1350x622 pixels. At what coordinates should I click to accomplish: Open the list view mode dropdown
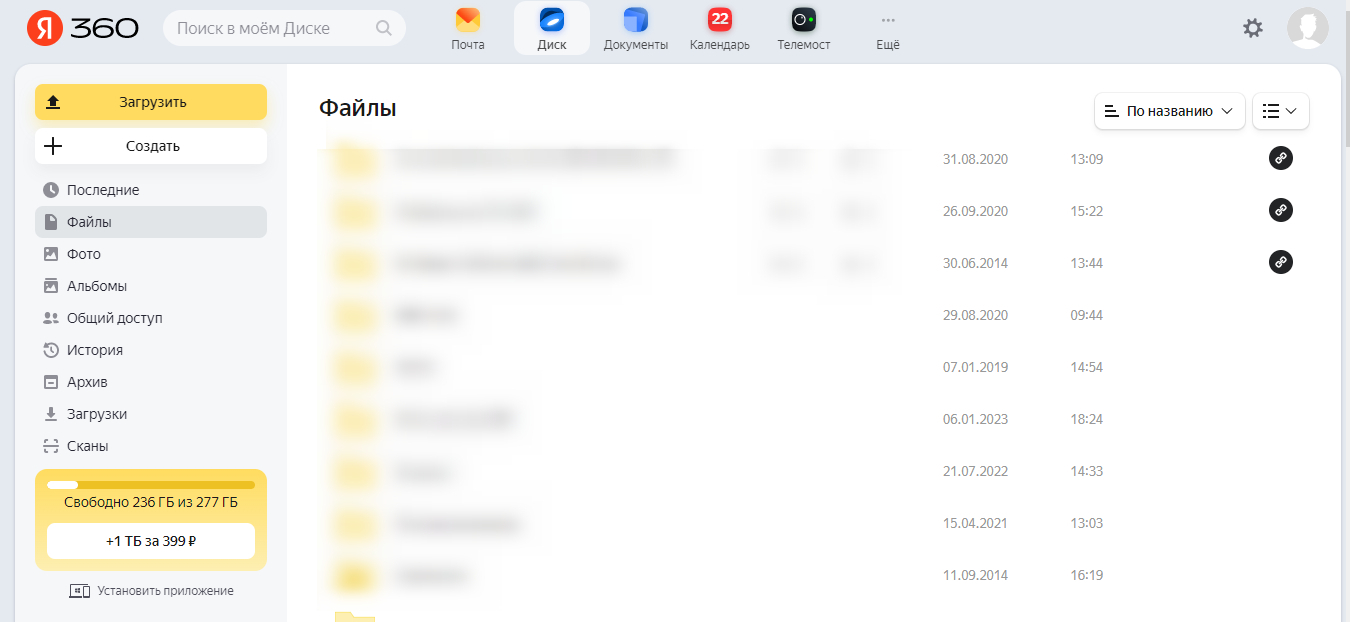(x=1281, y=111)
